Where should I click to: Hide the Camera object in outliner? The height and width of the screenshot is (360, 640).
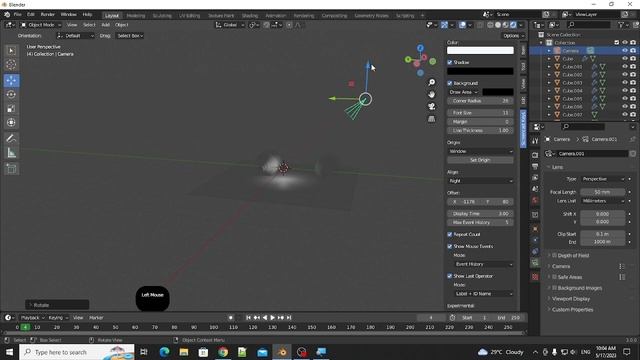(625, 51)
